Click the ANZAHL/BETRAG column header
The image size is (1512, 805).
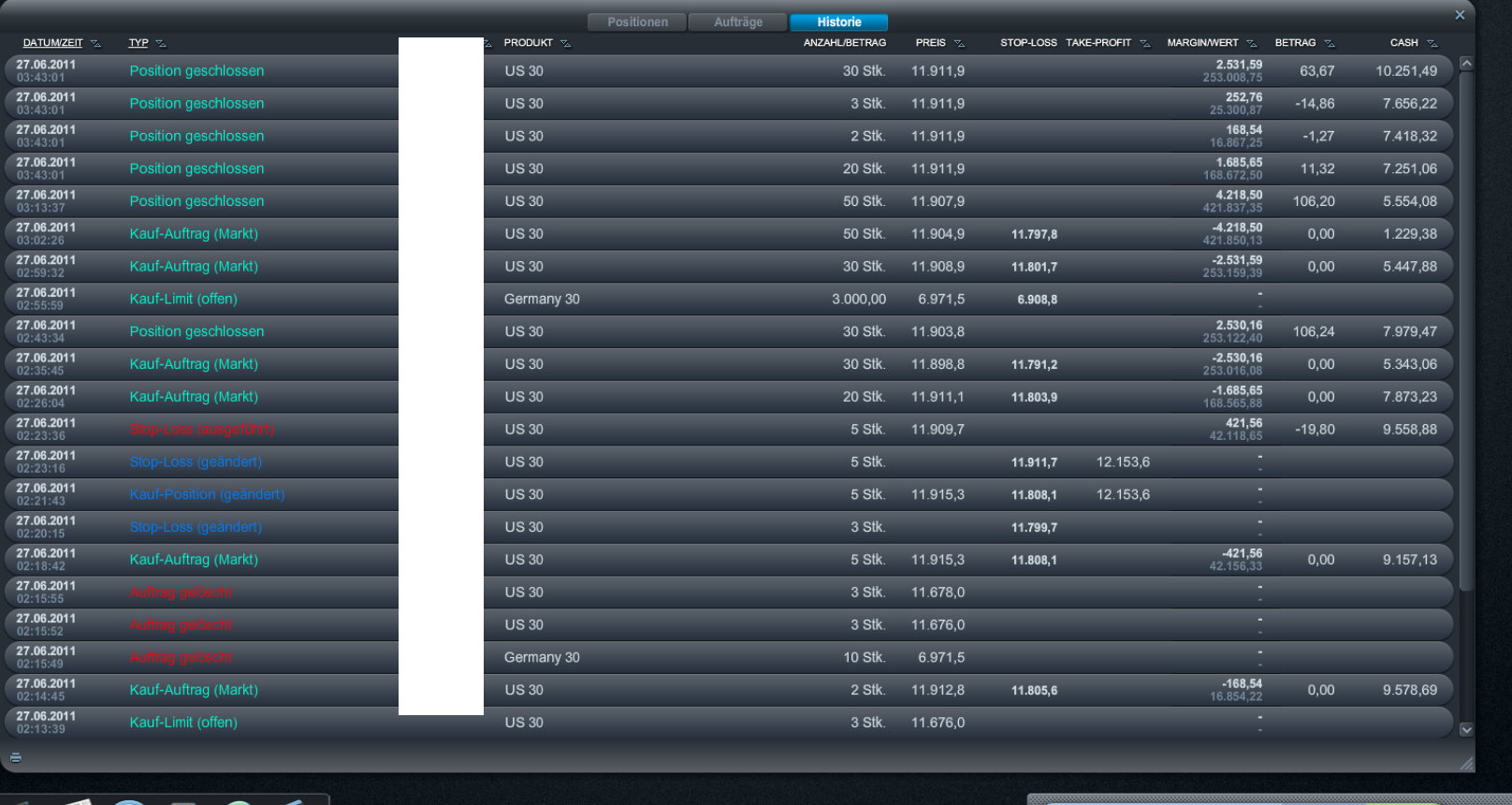click(x=844, y=43)
